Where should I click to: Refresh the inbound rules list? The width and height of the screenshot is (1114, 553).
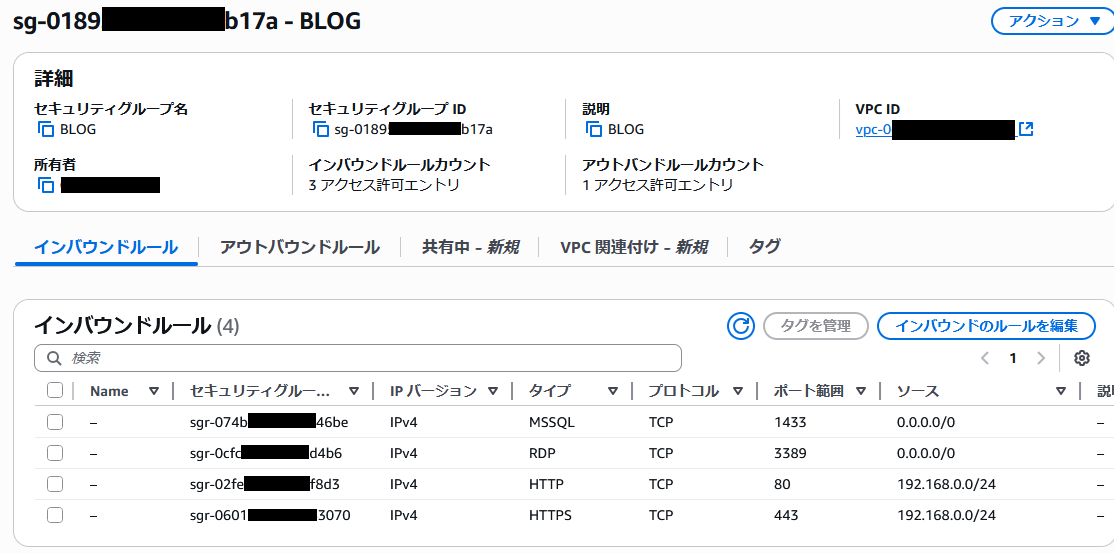[x=741, y=326]
